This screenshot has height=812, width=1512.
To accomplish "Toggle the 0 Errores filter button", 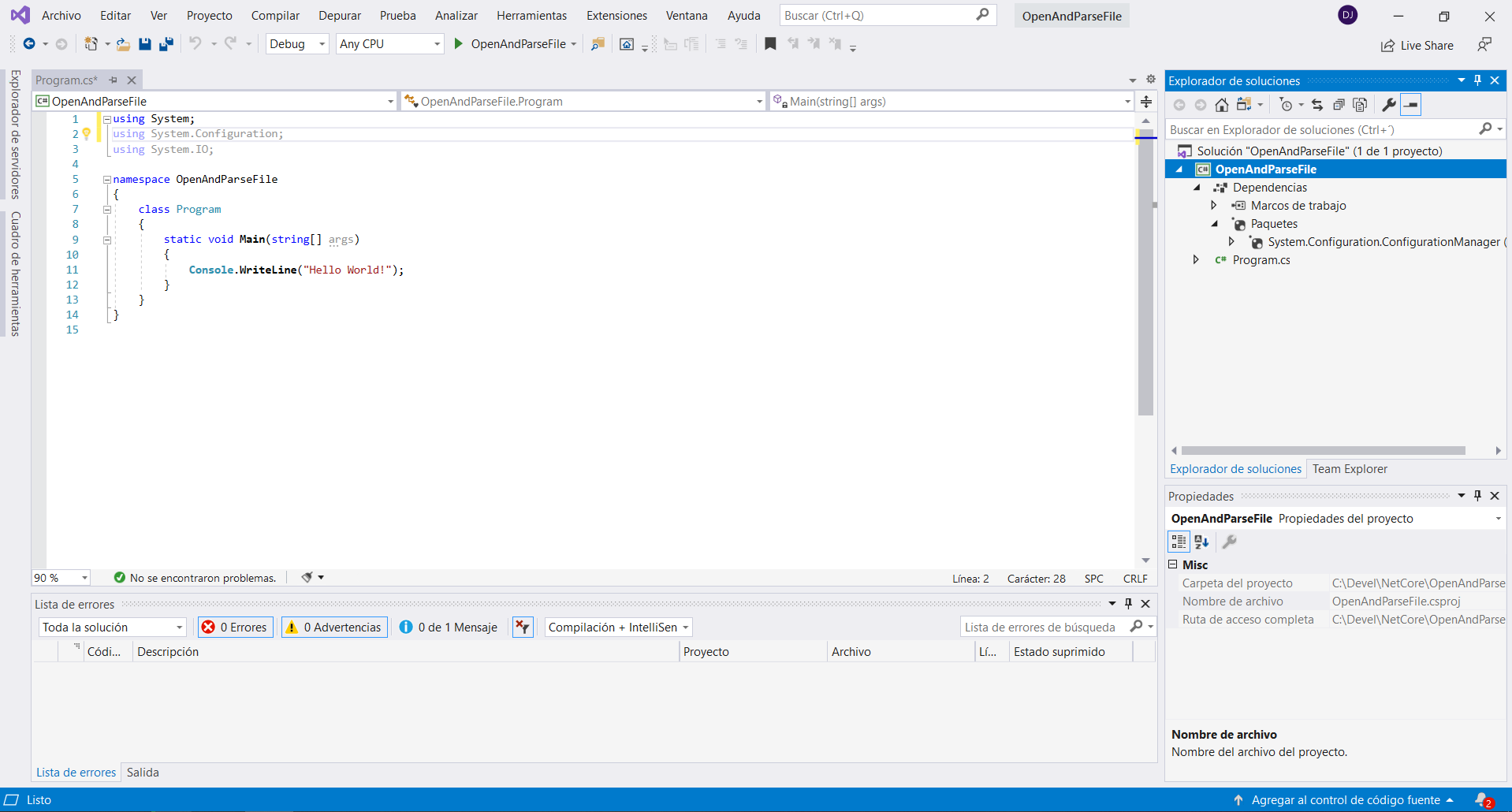I will click(236, 628).
